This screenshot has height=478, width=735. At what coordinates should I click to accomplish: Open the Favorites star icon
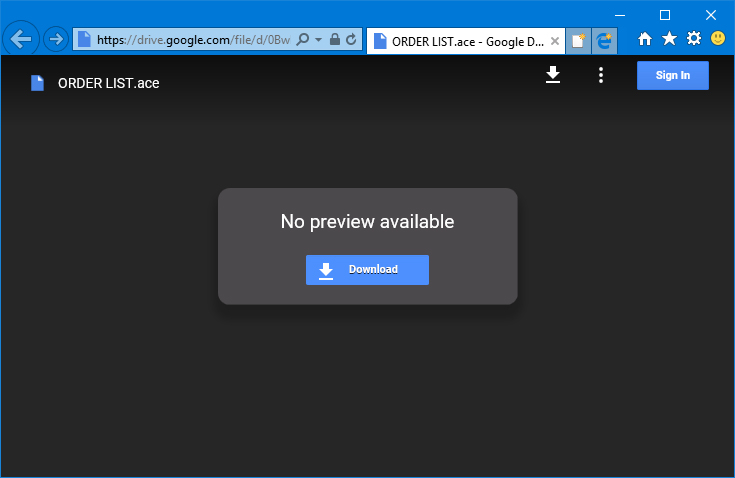coord(669,38)
